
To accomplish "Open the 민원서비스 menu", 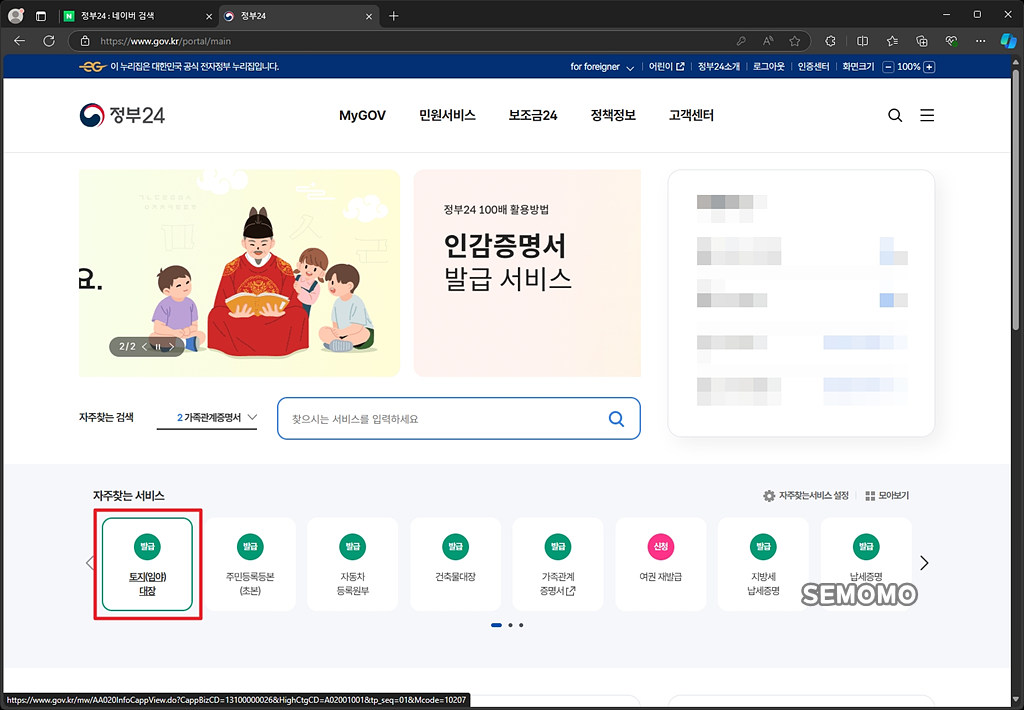I will 447,116.
